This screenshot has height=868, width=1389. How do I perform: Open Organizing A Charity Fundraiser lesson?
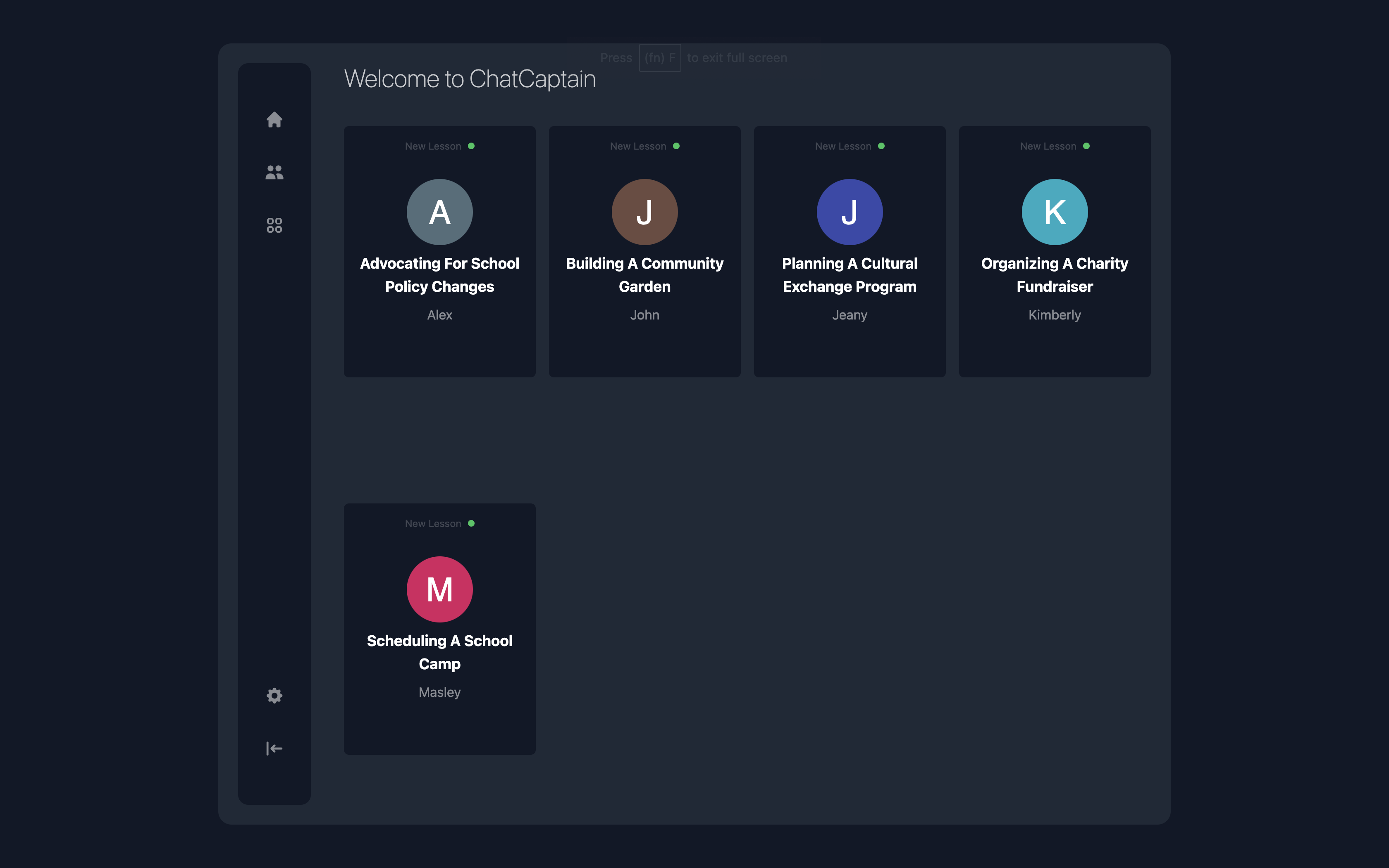pyautogui.click(x=1055, y=275)
